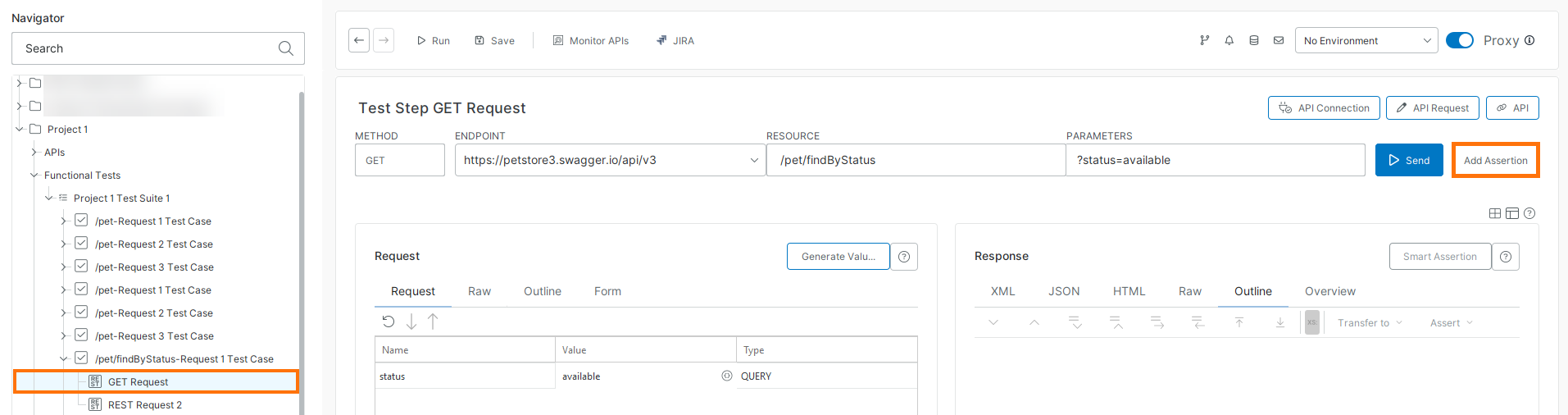The width and height of the screenshot is (1568, 415).
Task: Collapse the /pet/findByStatus-Request 1 Test Case node
Action: tap(64, 358)
